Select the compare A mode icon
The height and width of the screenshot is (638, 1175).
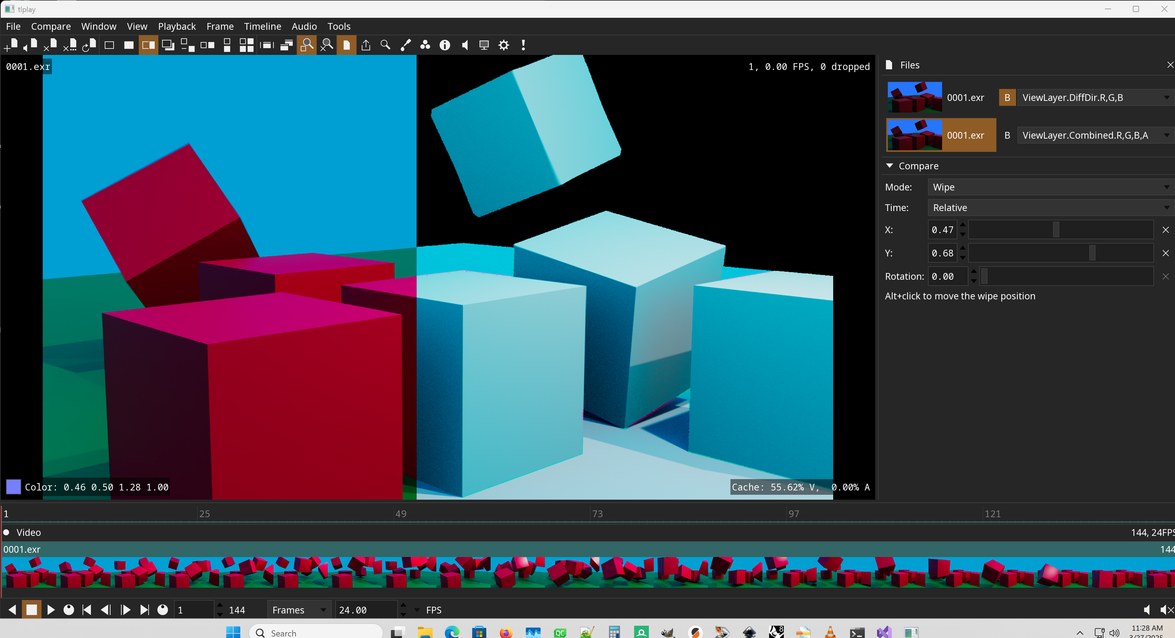pyautogui.click(x=109, y=45)
